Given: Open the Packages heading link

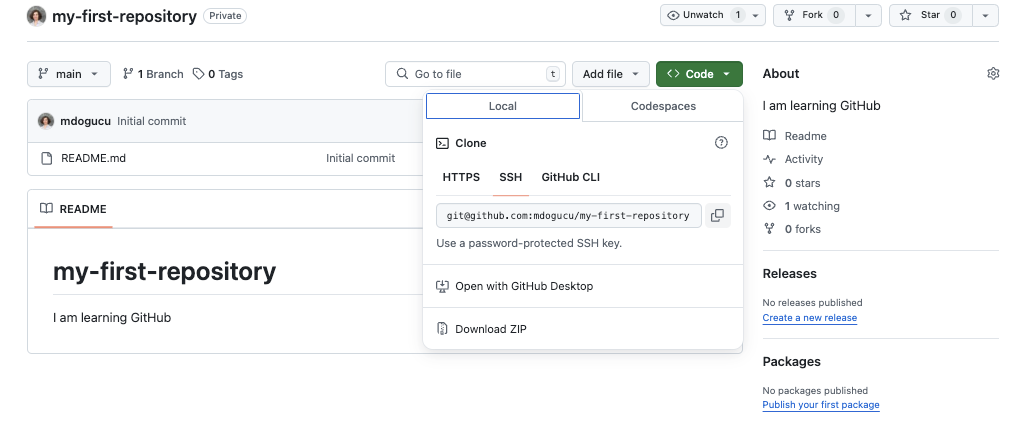Looking at the screenshot, I should point(791,362).
